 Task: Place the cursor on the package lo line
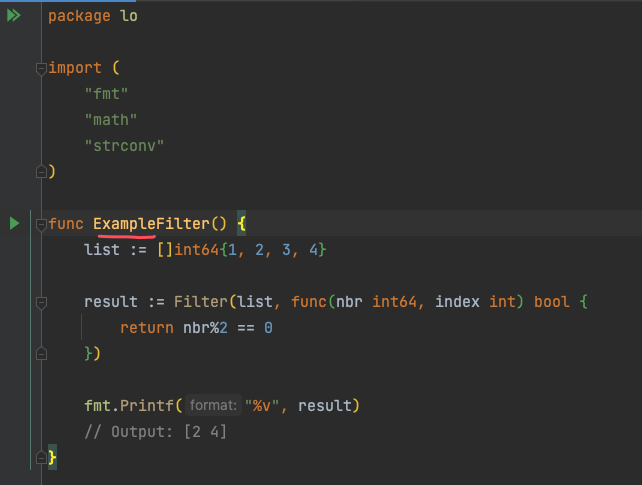[x=93, y=17]
